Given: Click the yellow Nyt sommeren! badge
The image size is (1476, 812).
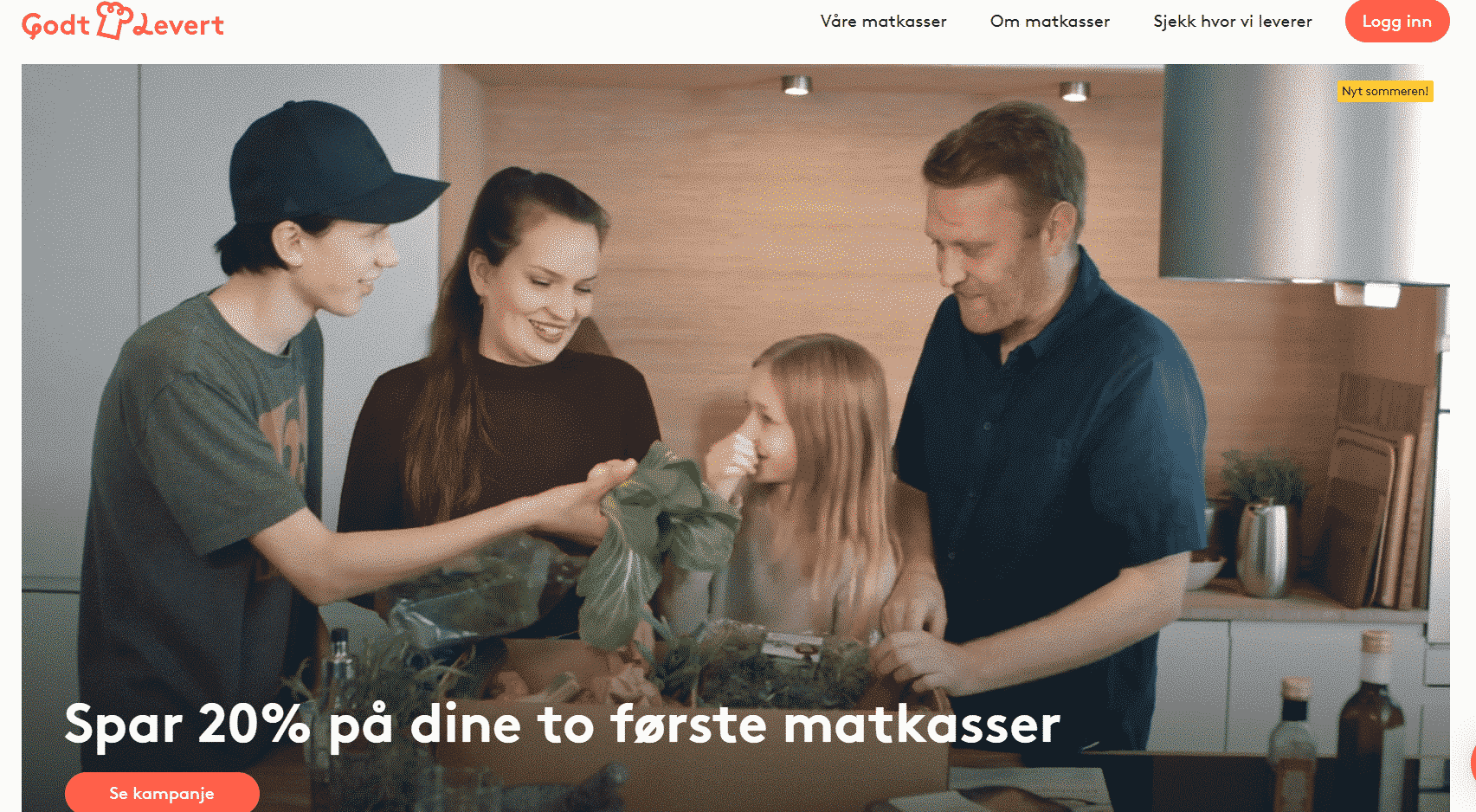Looking at the screenshot, I should click(1385, 91).
